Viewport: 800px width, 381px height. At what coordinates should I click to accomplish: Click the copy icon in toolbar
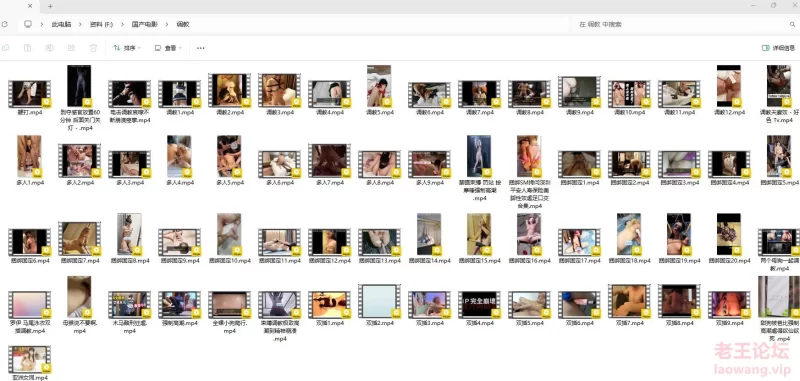click(x=6, y=48)
